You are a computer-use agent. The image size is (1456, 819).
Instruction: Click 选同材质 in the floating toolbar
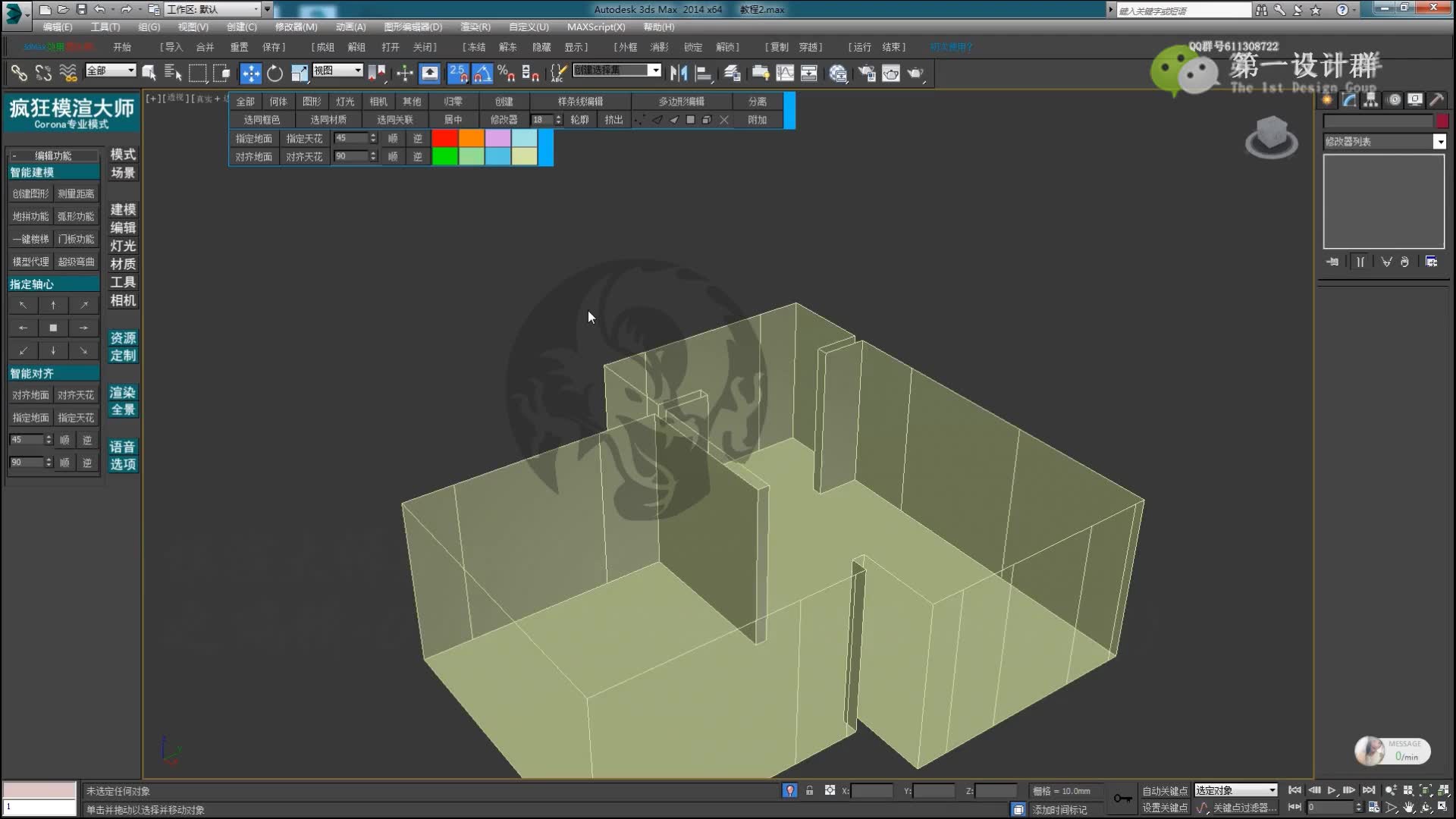pyautogui.click(x=328, y=120)
